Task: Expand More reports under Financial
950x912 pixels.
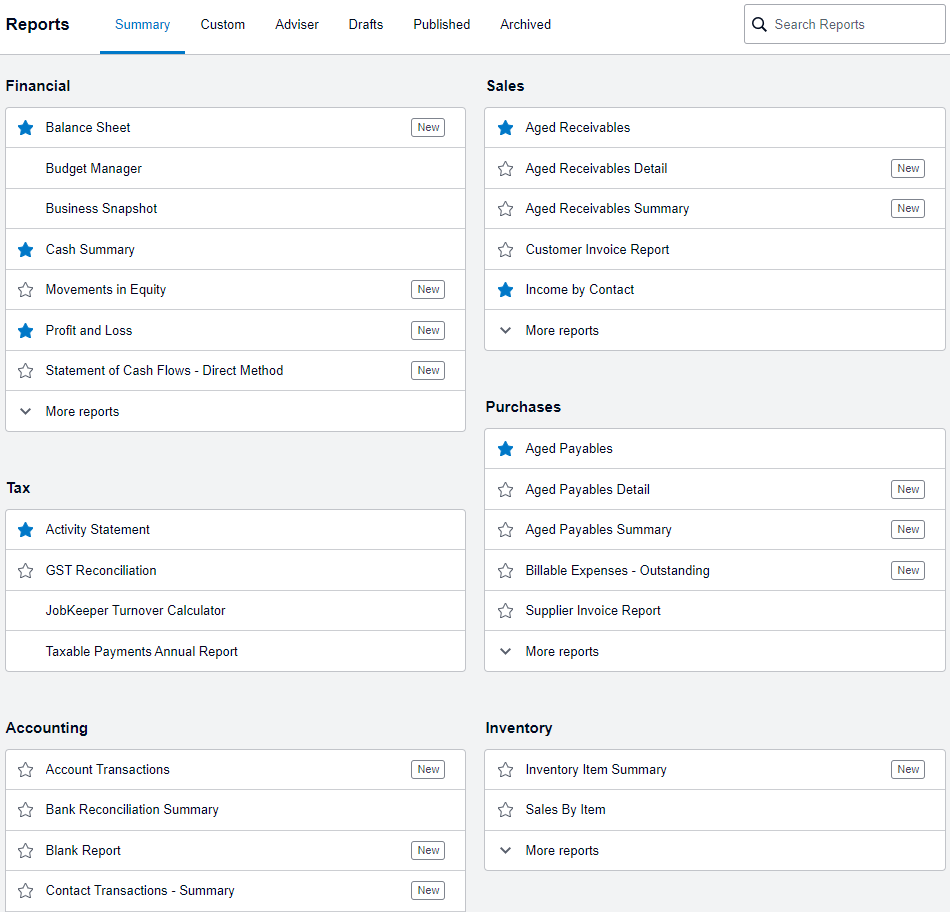Action: 235,411
